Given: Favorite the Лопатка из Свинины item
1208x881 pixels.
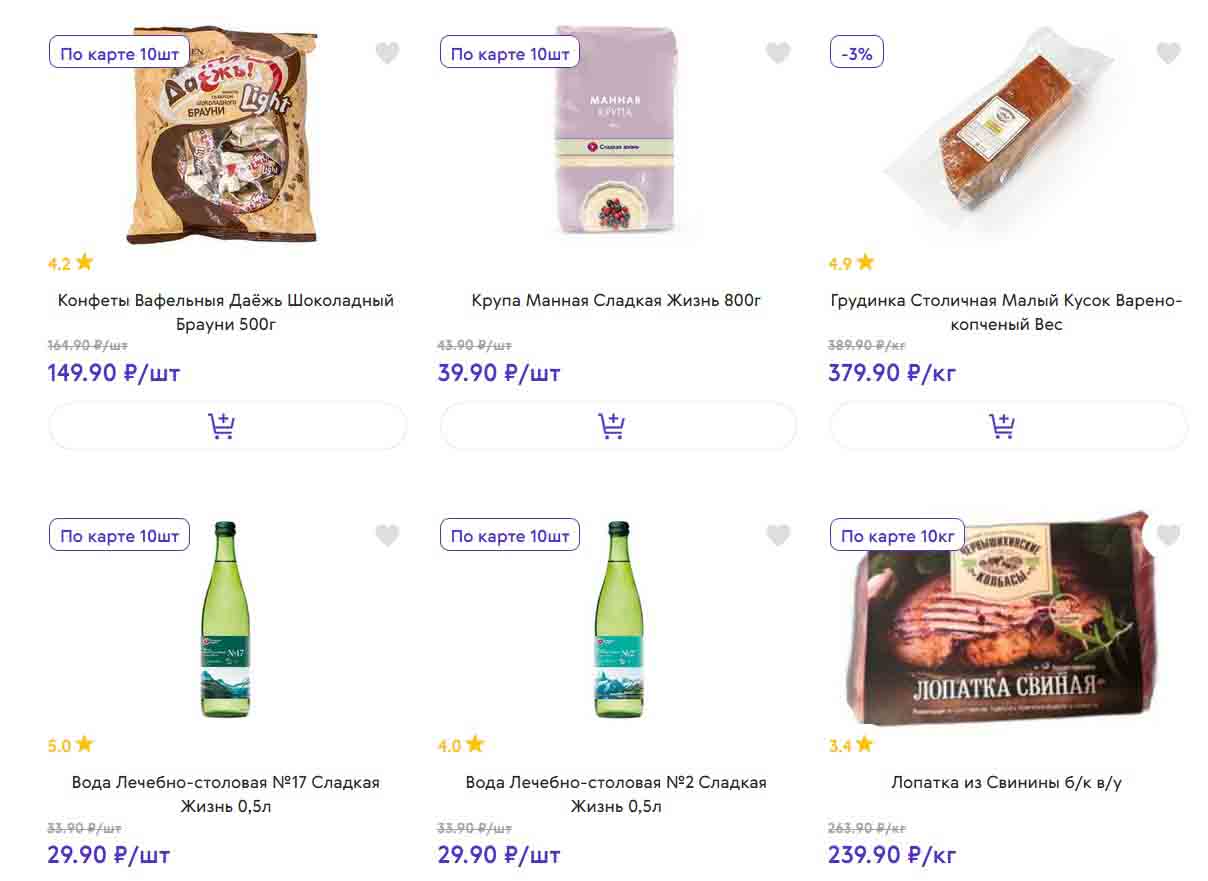Looking at the screenshot, I should pos(1168,535).
